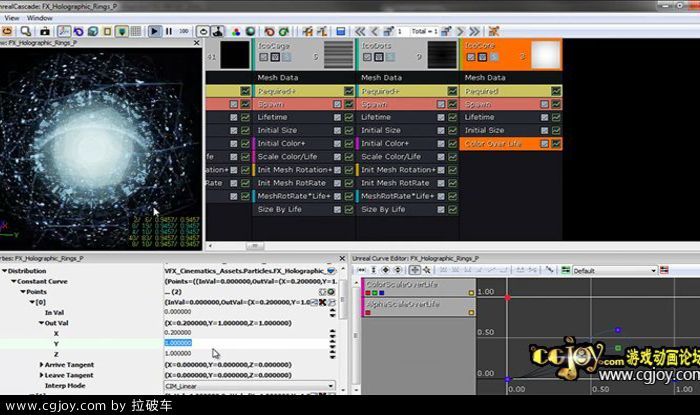Toggle the wireframe sphere toolbar icon
Image resolution: width=700 pixels, height=415 pixels.
pos(250,31)
